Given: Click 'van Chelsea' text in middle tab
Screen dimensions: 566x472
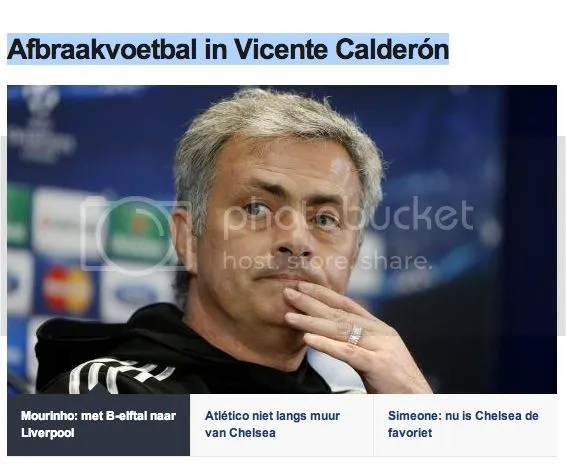Looking at the screenshot, I should 240,433.
